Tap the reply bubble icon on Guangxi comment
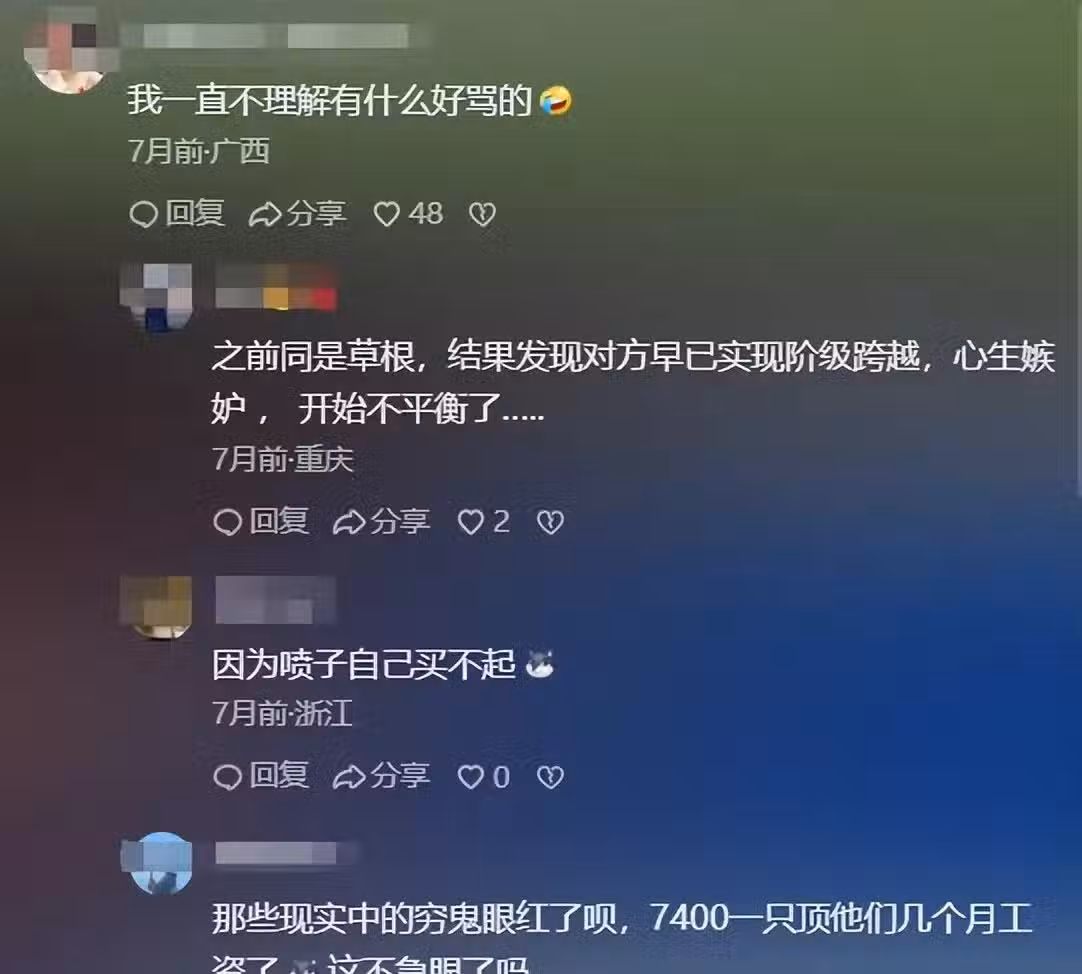 [144, 214]
